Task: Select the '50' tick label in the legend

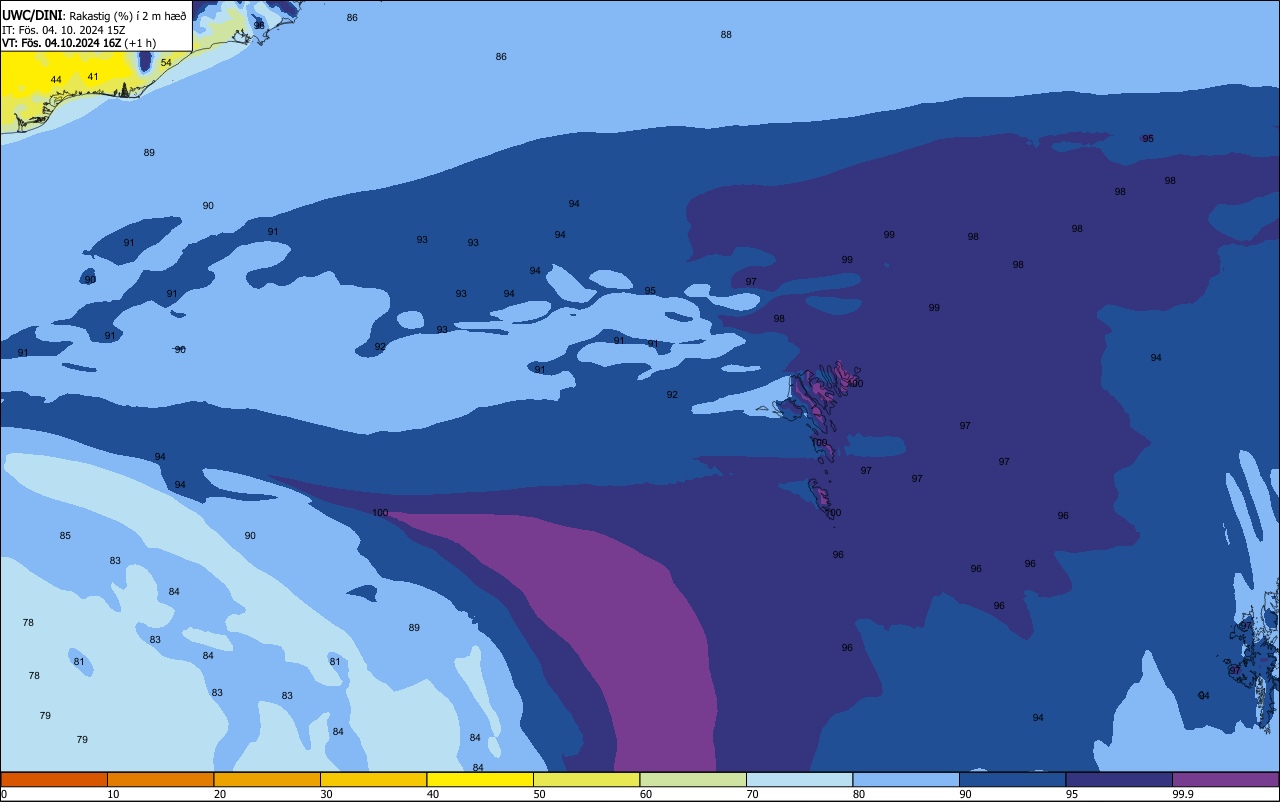Action: [x=539, y=794]
